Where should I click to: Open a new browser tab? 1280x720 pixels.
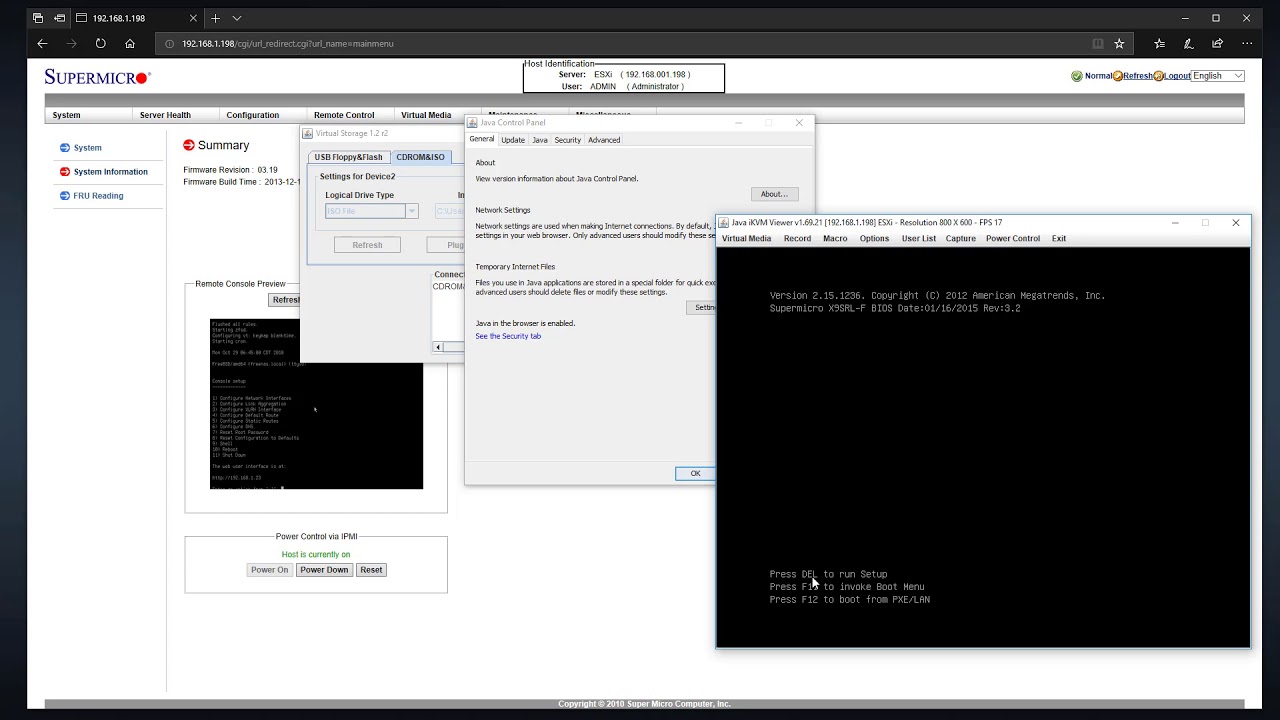point(215,18)
